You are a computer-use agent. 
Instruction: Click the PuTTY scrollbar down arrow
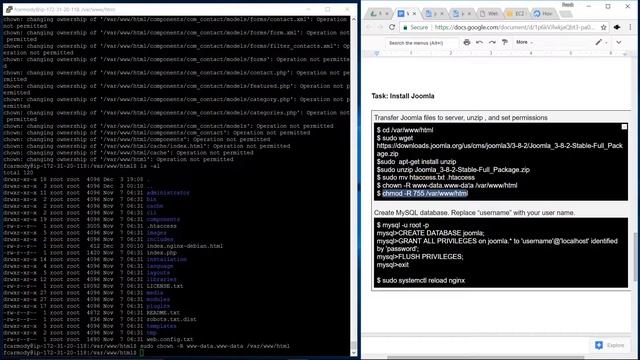[353, 353]
